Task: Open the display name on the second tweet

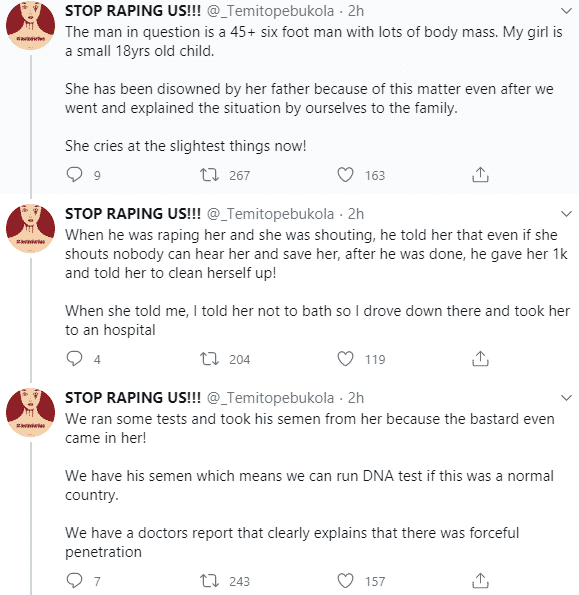Action: click(x=133, y=214)
